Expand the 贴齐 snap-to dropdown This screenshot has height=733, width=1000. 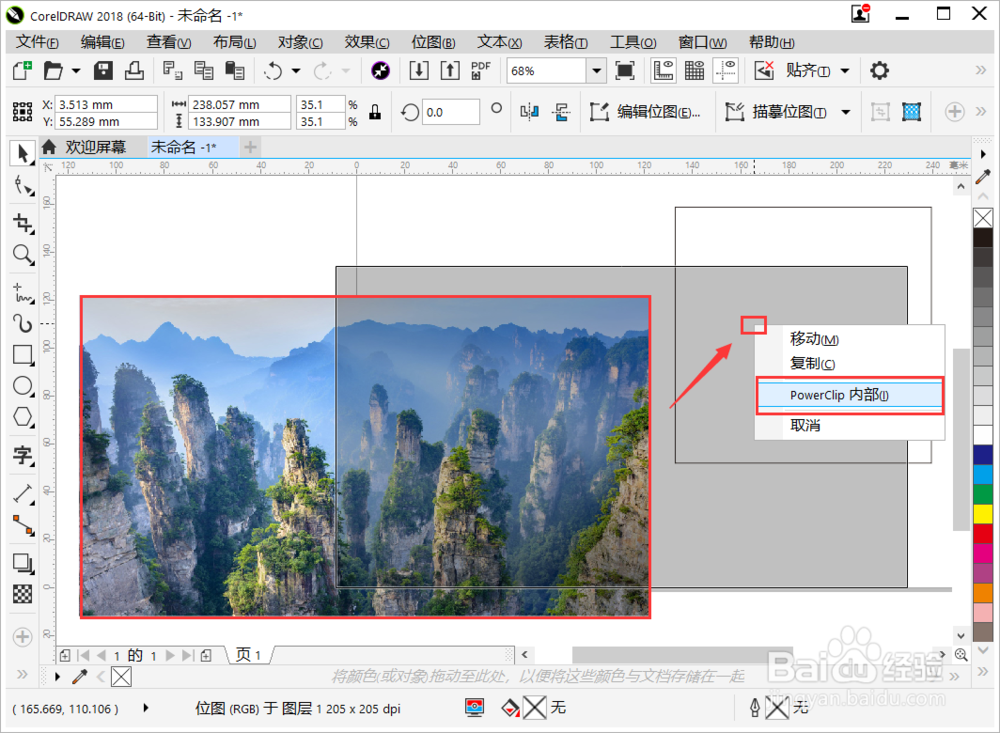tap(845, 70)
